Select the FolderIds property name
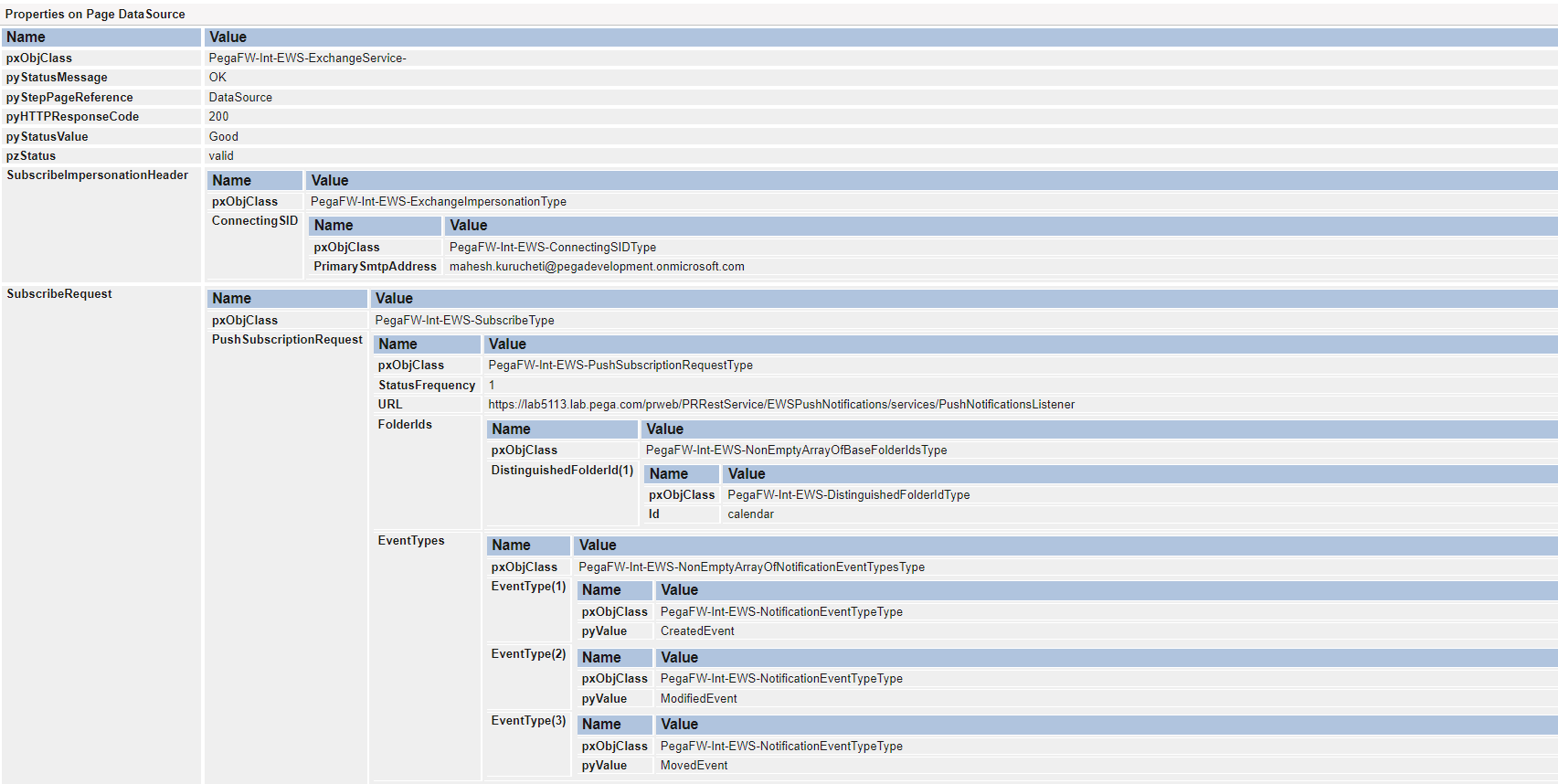This screenshot has width=1558, height=784. 405,425
